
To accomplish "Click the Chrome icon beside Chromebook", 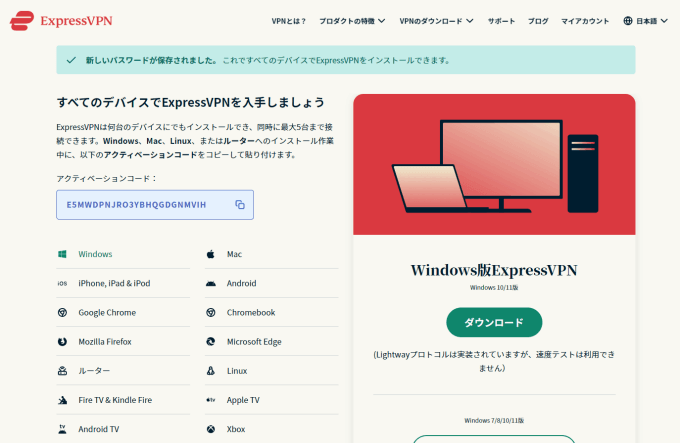I will pos(211,313).
